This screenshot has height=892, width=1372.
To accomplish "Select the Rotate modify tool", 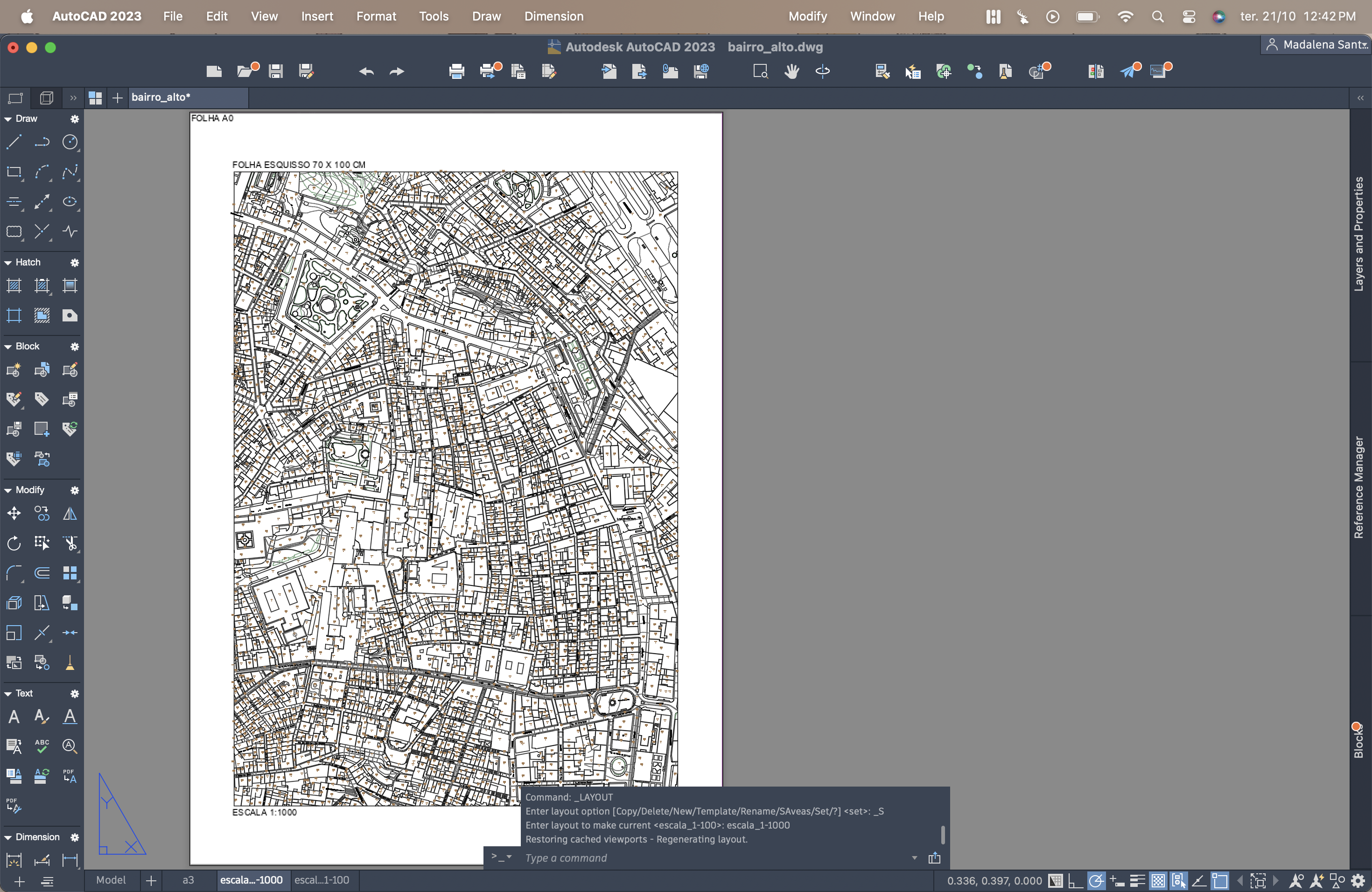I will click(x=14, y=543).
